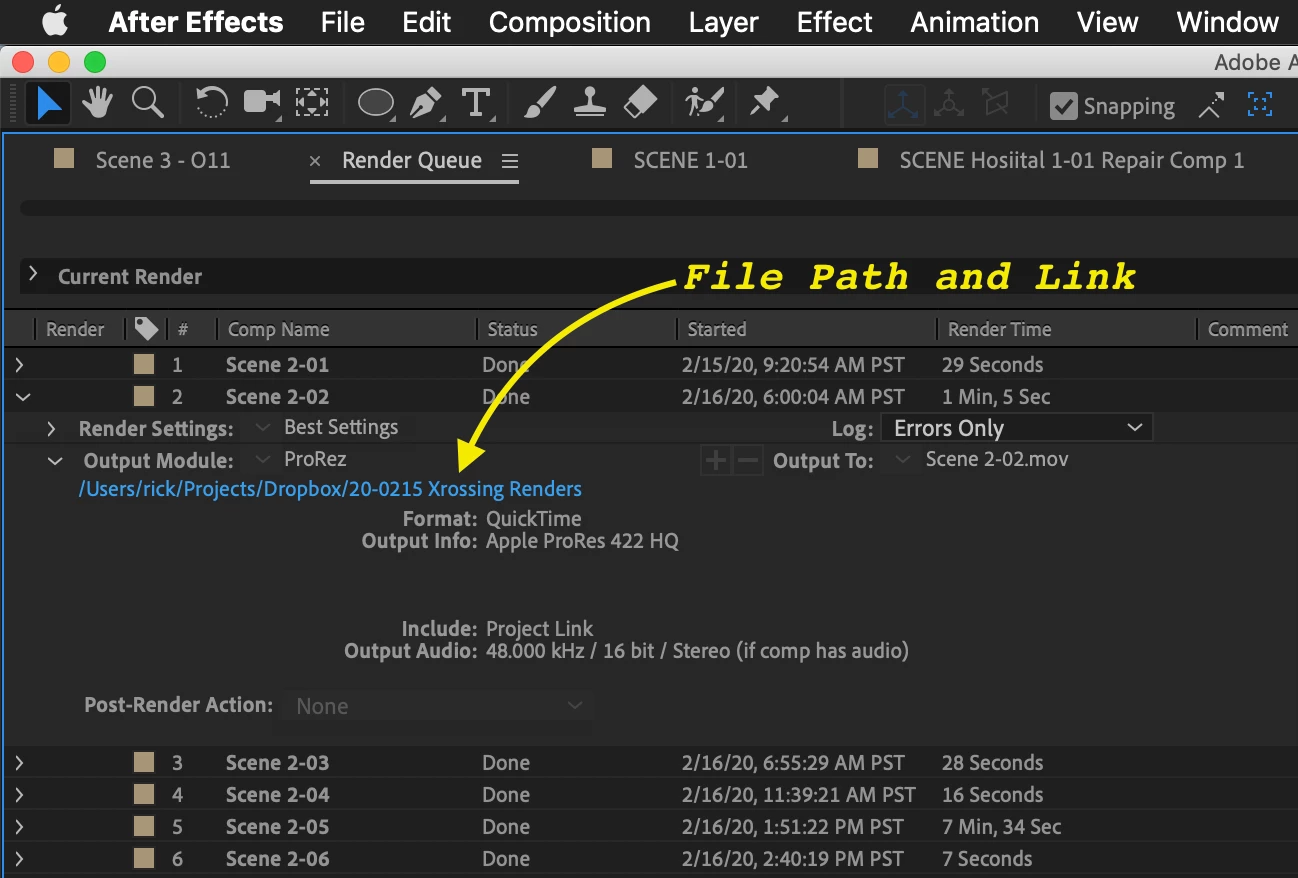1298x878 pixels.
Task: Open the Apple menu
Action: pyautogui.click(x=55, y=21)
